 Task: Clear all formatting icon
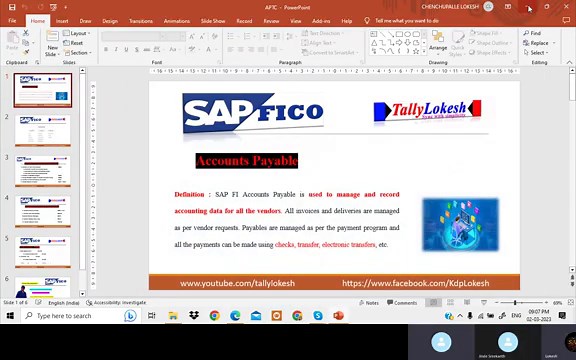215,36
